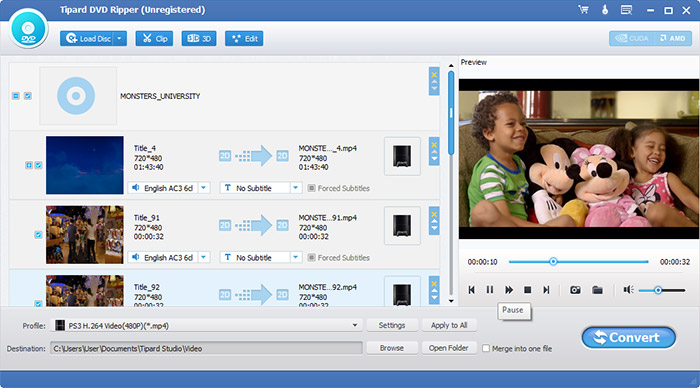Open the Edit effects tool
Viewport: 700px width, 388px height.
pos(244,39)
